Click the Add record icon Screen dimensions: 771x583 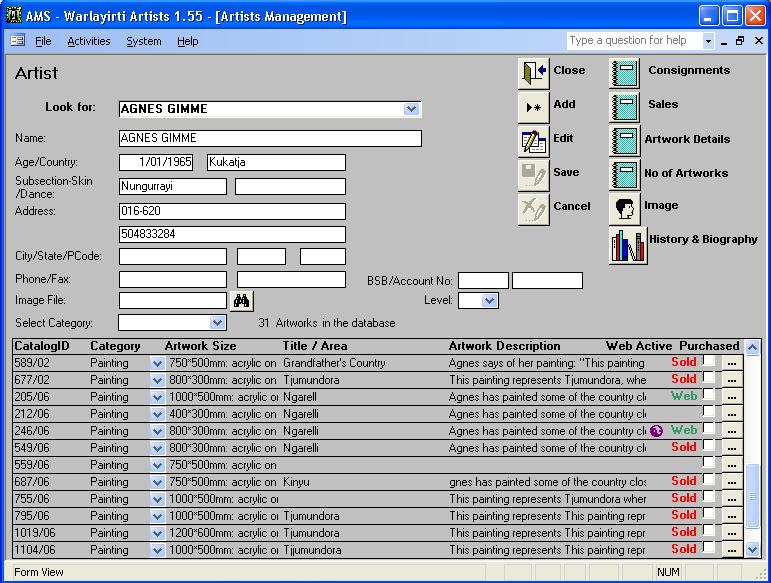tap(534, 107)
